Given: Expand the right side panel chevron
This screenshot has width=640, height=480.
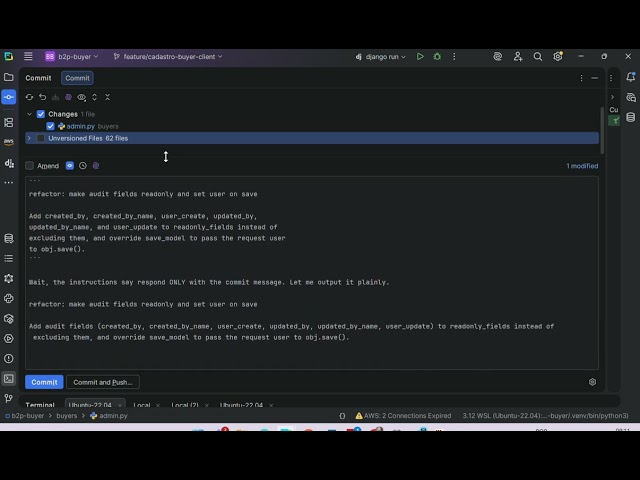Looking at the screenshot, I should click(x=612, y=97).
